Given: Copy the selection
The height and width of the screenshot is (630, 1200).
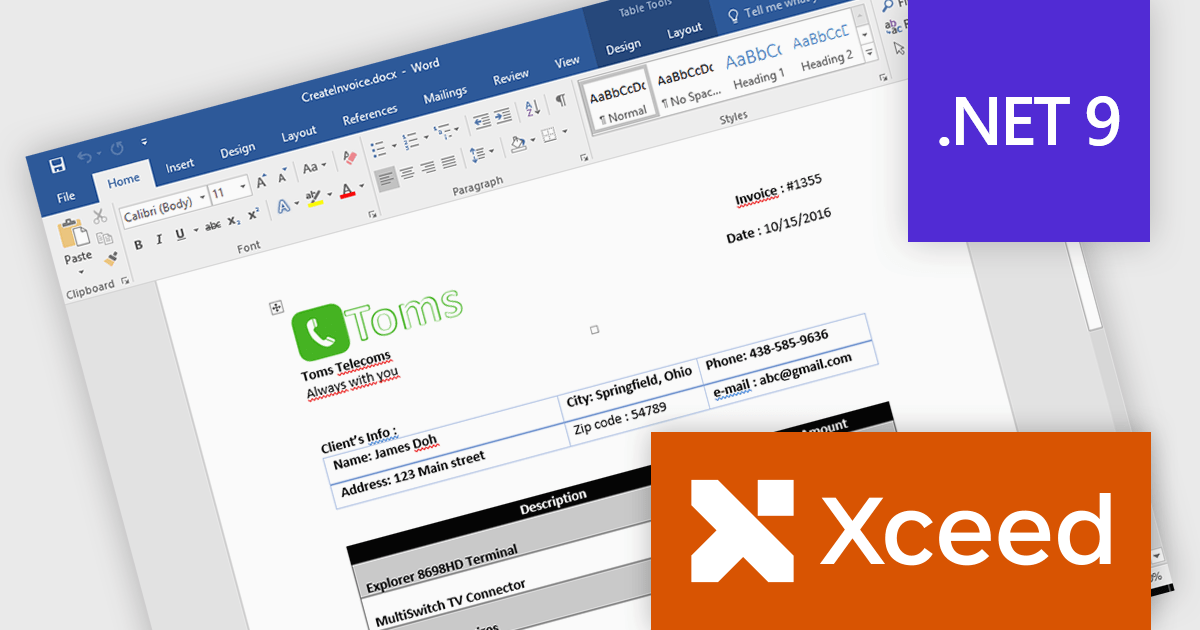Looking at the screenshot, I should click(x=104, y=238).
